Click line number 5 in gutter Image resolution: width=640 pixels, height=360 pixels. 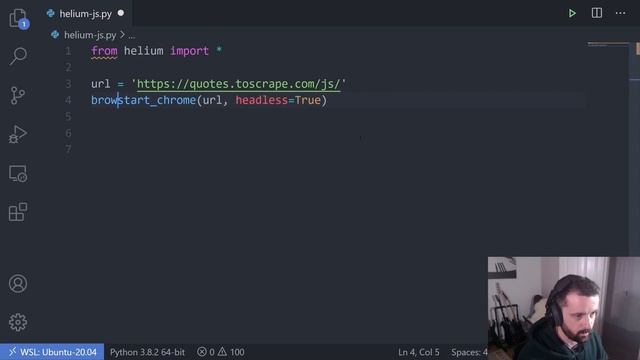pos(68,117)
